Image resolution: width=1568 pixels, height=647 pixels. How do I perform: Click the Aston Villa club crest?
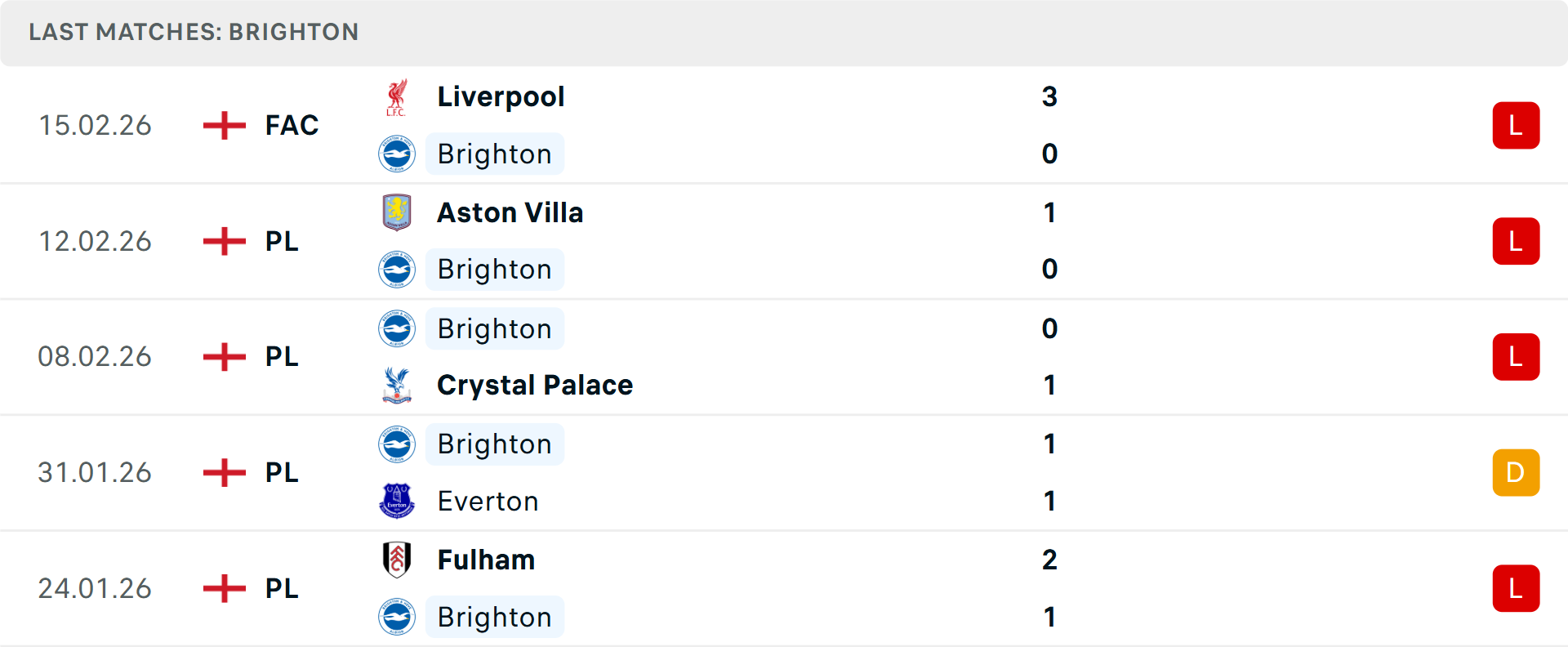click(x=397, y=212)
